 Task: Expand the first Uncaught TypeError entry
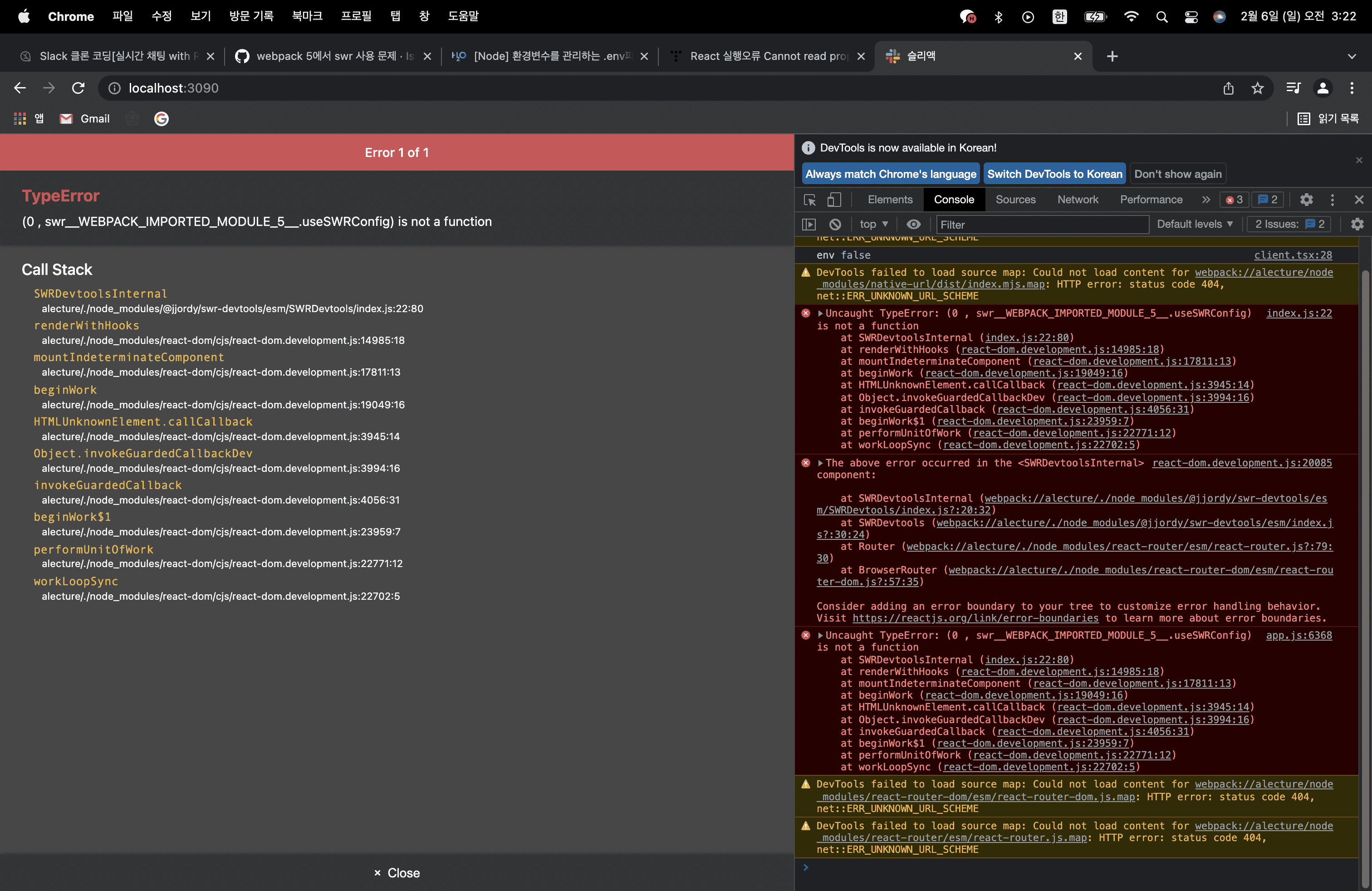pyautogui.click(x=820, y=313)
